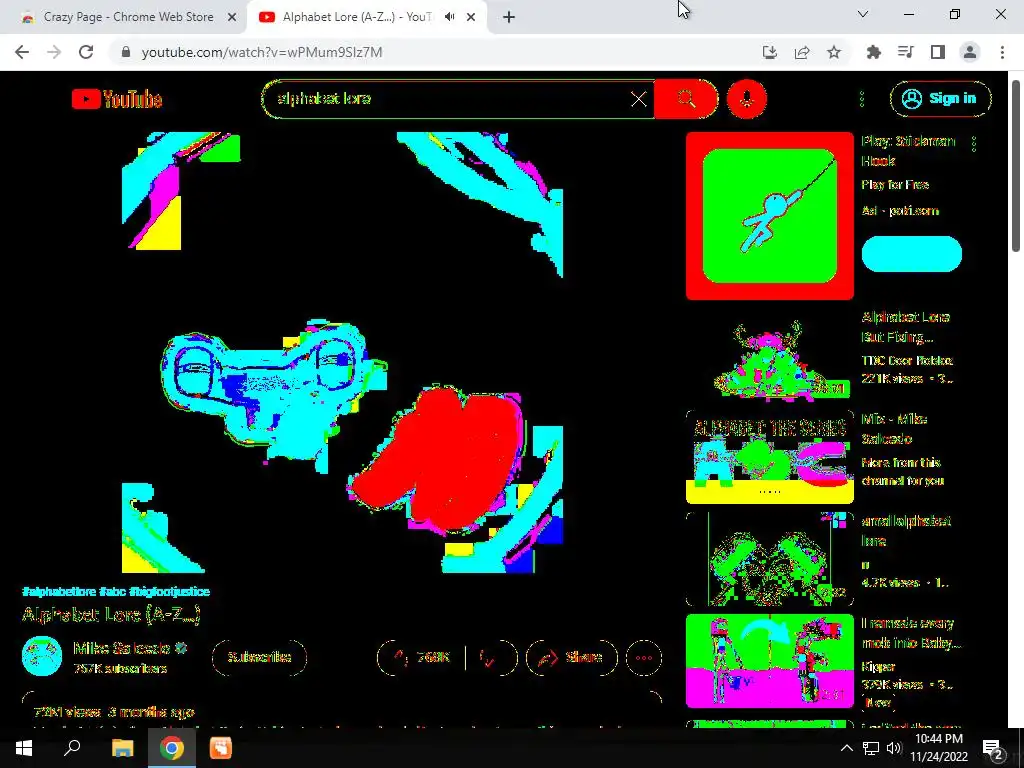The image size is (1024, 768).
Task: Start voice search with microphone icon
Action: [746, 99]
